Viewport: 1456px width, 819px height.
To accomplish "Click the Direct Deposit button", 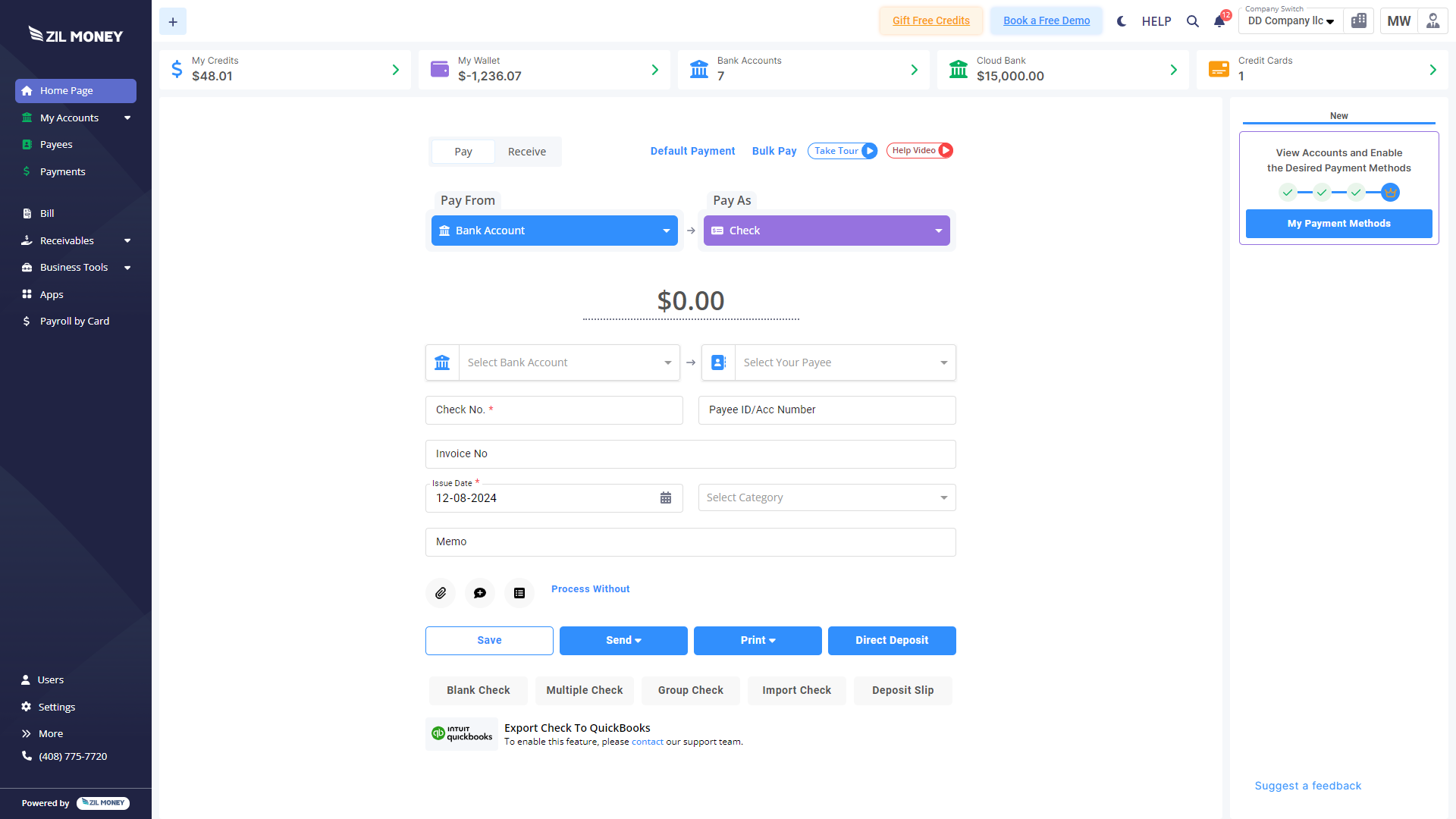I will 892,640.
